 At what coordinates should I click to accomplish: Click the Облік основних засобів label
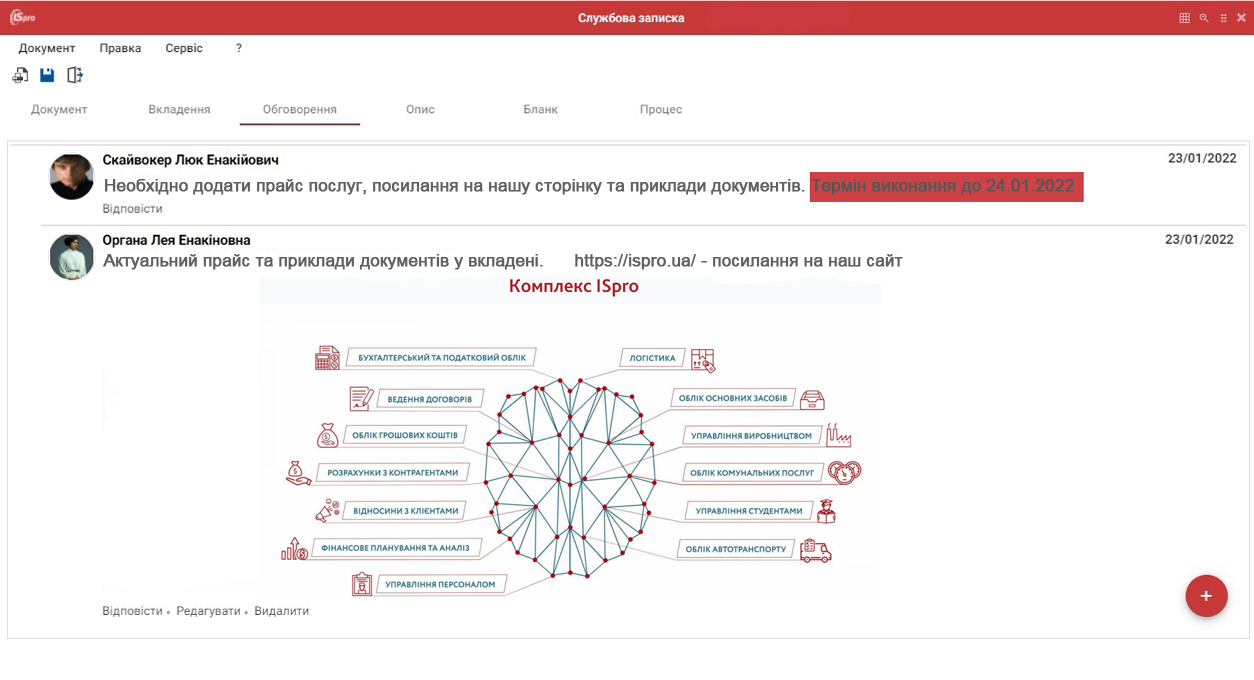pos(733,398)
